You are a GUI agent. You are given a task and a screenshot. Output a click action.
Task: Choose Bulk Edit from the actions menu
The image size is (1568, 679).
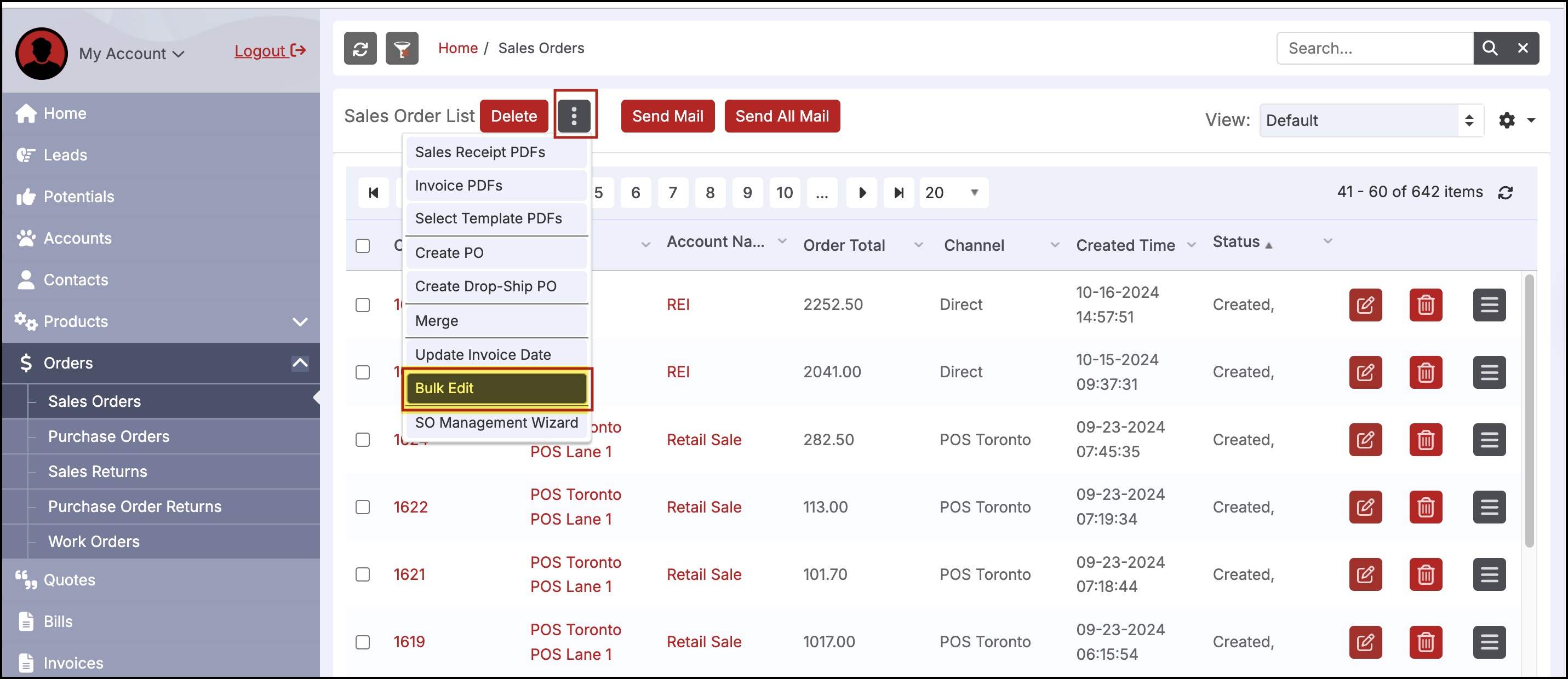pos(496,388)
